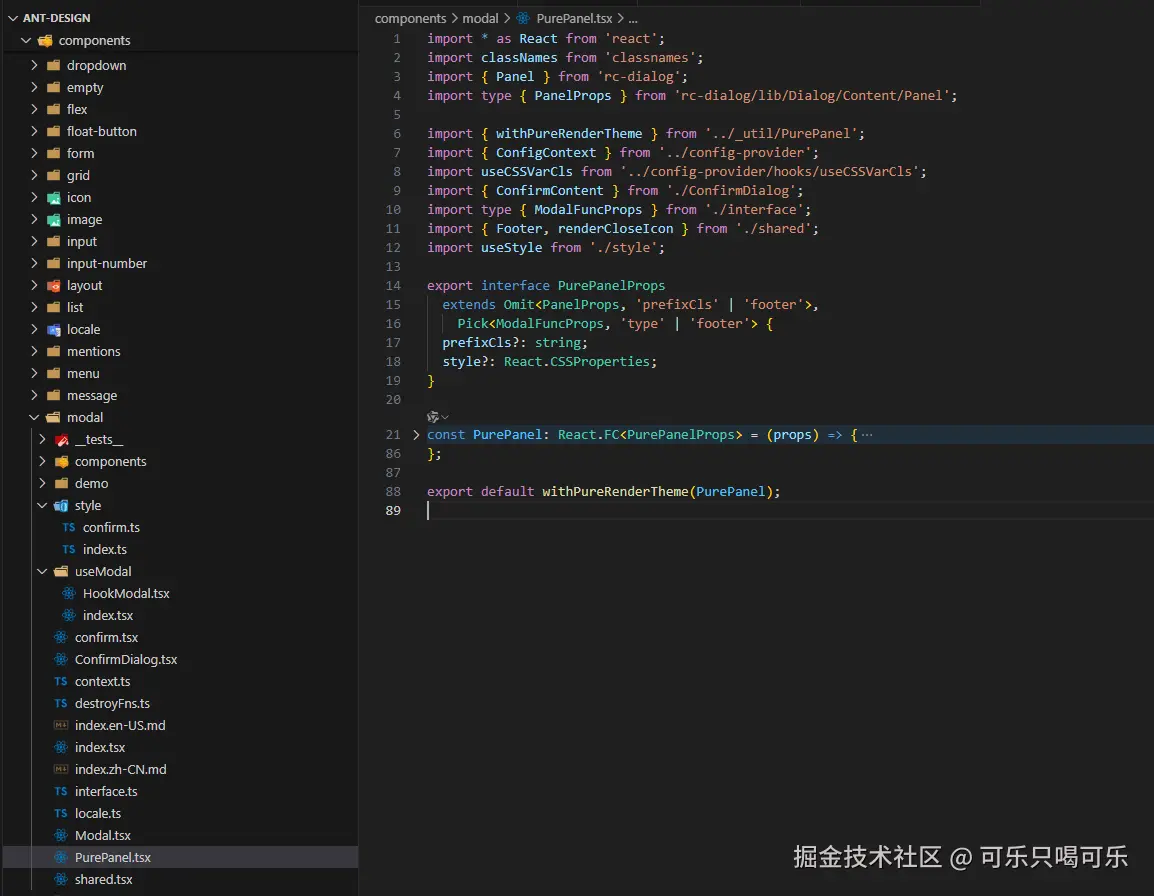Collapse the ANT-DESIGN root section chevron
Screen dimensions: 1154x896
pos(13,18)
